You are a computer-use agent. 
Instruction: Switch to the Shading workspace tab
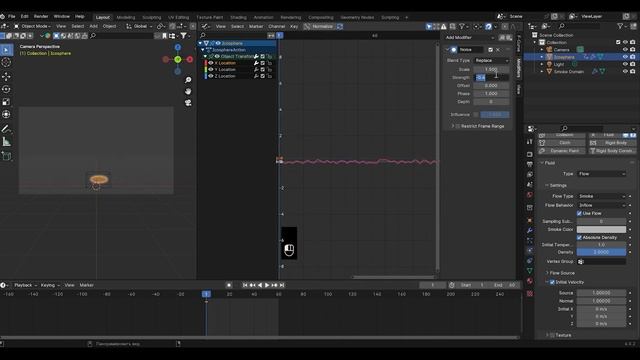pyautogui.click(x=238, y=18)
